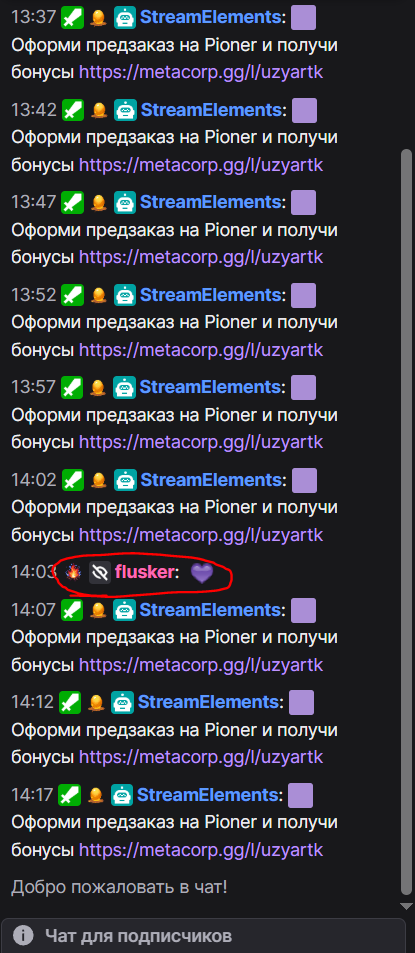
Task: Open the metacorp.gg link in the 14:17 message
Action: (x=201, y=848)
